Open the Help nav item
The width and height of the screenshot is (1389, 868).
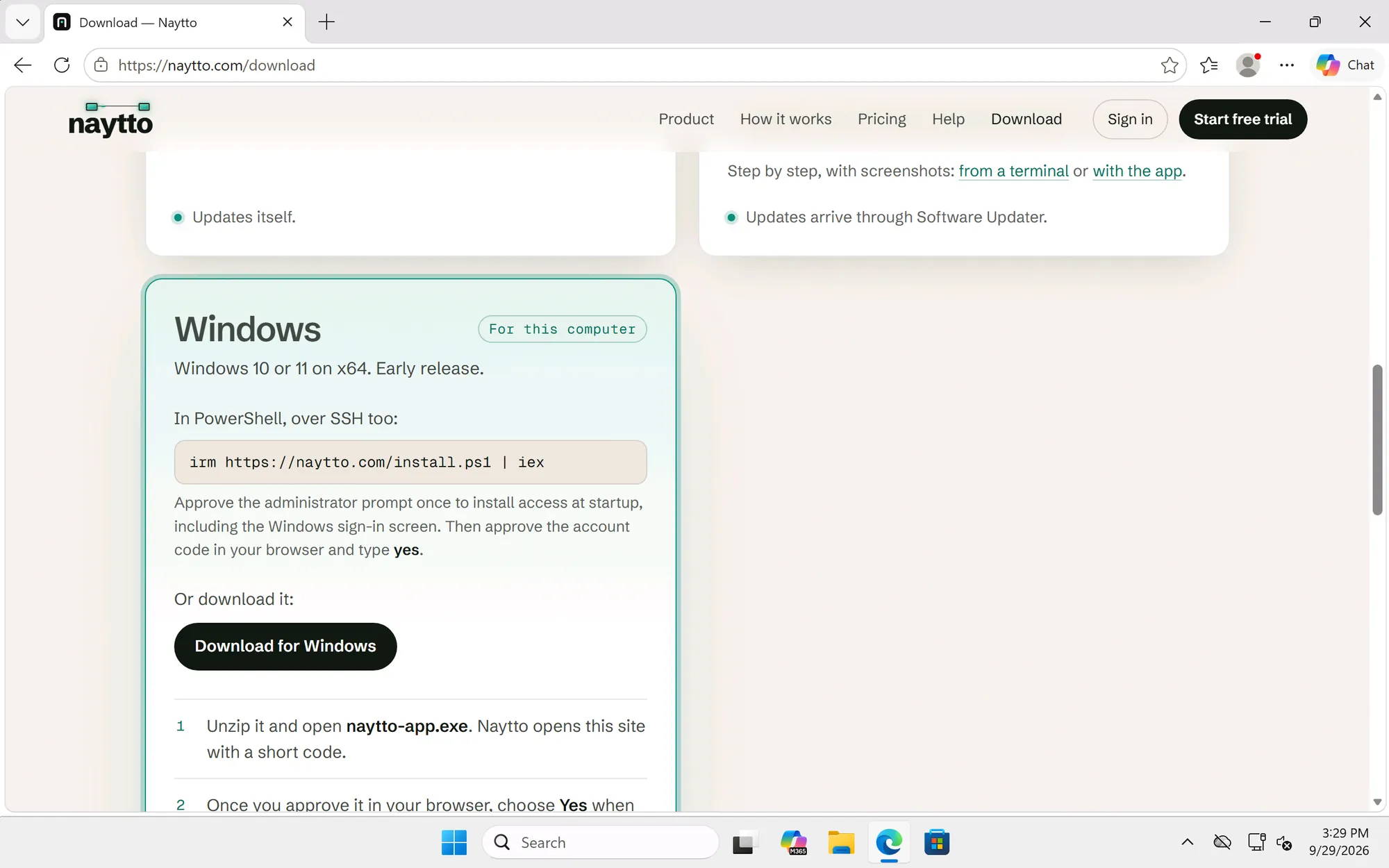(948, 119)
